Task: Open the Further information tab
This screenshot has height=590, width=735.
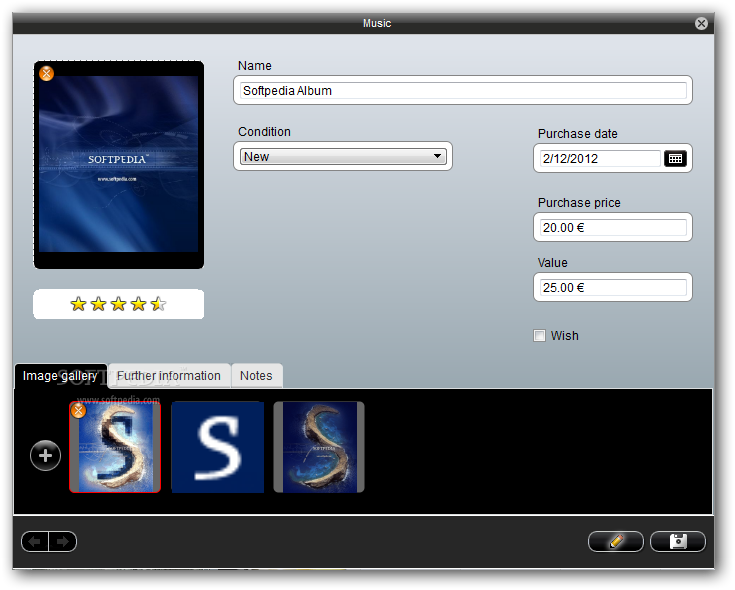Action: (169, 376)
